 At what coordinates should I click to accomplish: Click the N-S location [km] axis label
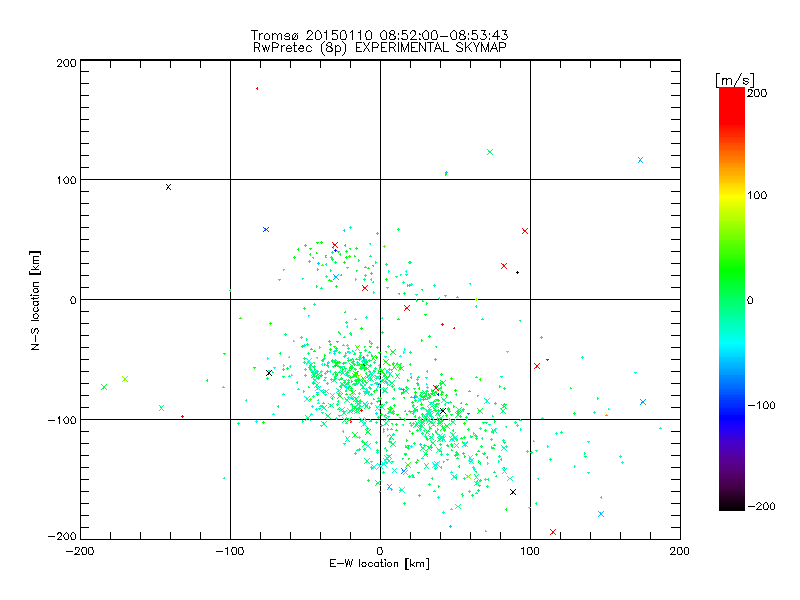[35, 300]
